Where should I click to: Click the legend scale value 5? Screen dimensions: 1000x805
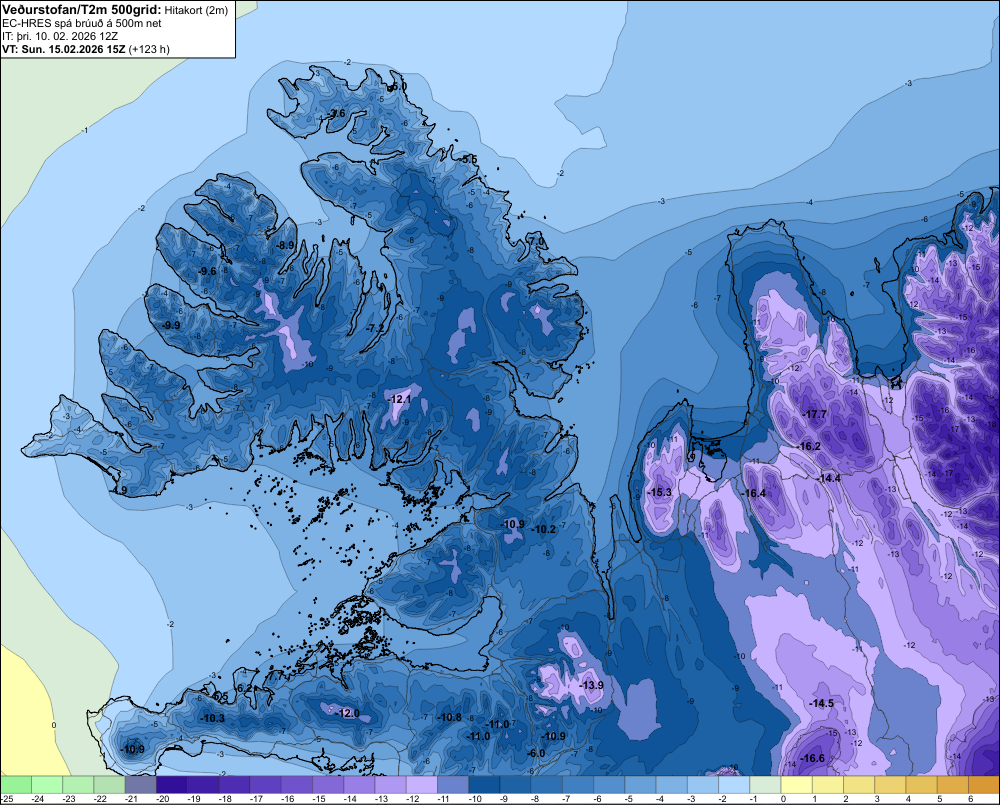(940, 799)
